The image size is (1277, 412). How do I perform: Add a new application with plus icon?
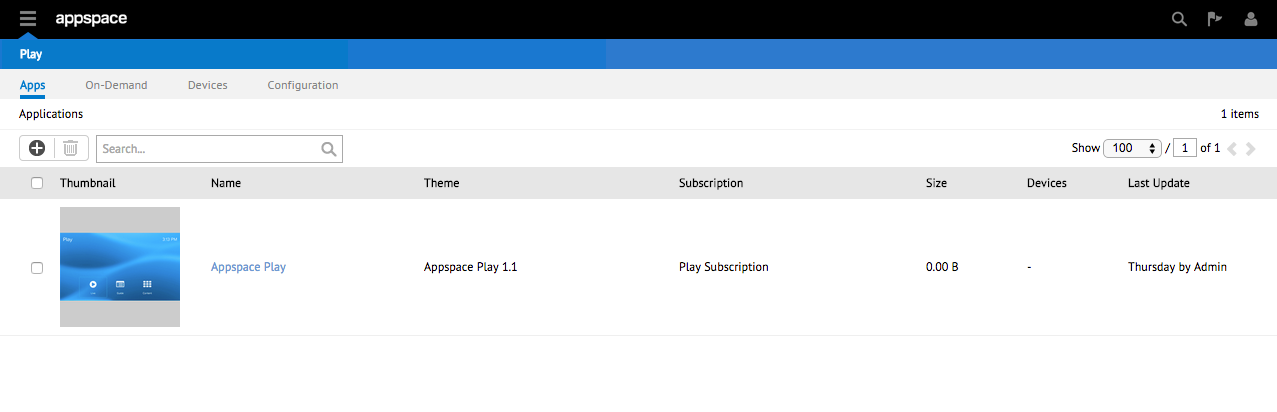(37, 148)
